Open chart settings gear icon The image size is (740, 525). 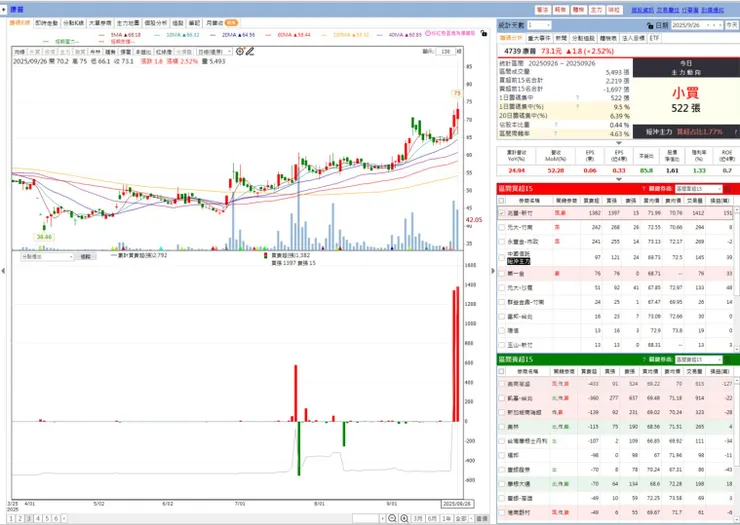[240, 51]
